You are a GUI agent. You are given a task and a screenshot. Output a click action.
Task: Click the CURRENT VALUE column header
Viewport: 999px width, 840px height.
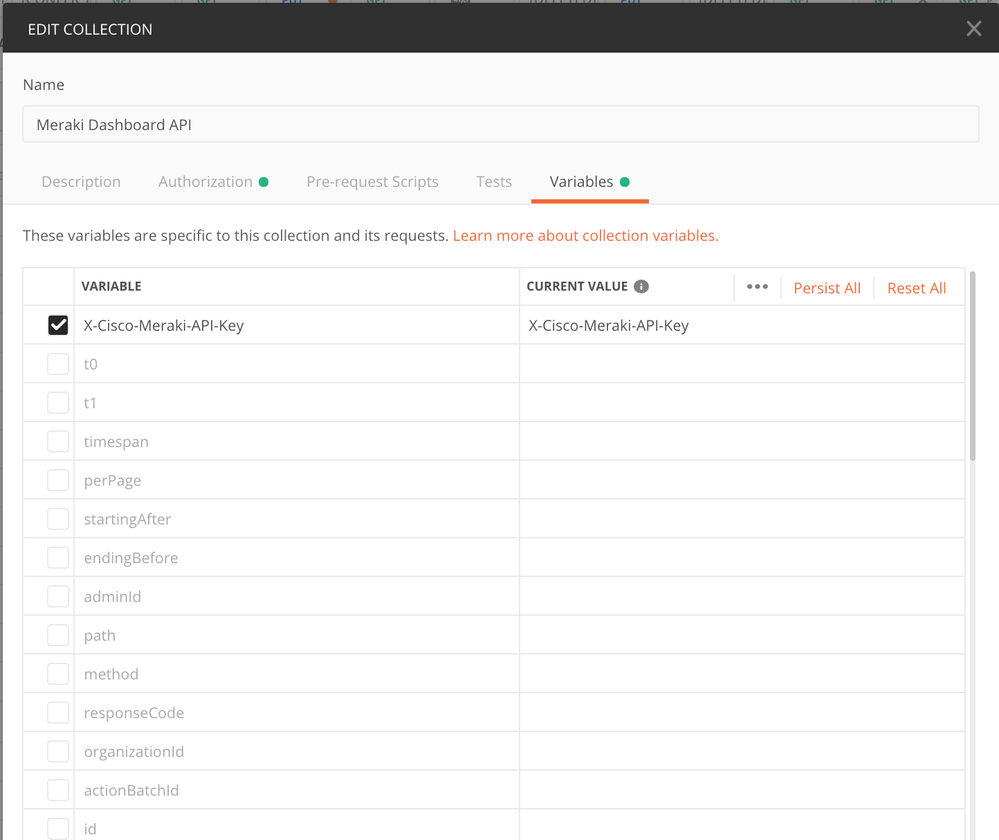(577, 286)
